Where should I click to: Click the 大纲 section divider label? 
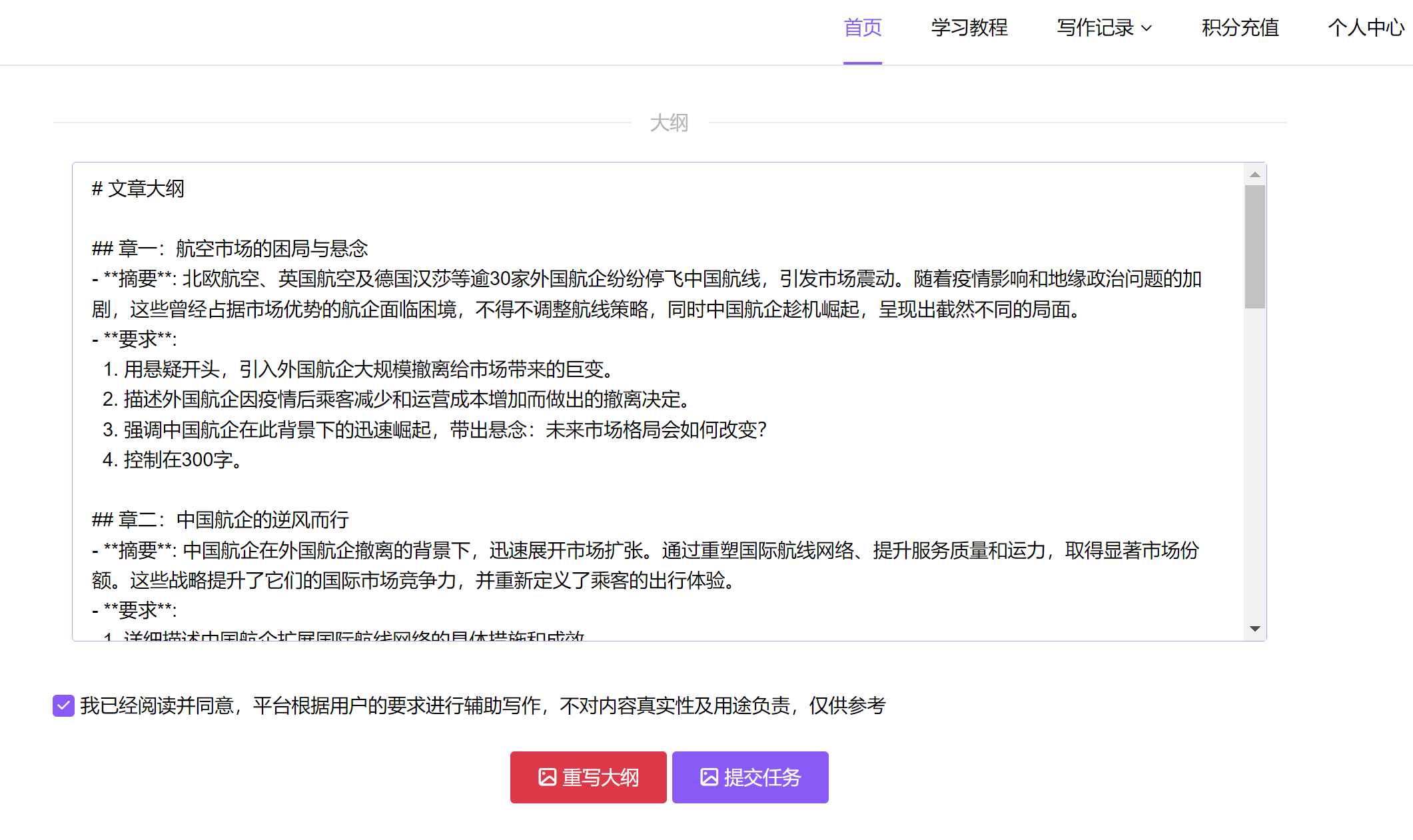pyautogui.click(x=669, y=123)
